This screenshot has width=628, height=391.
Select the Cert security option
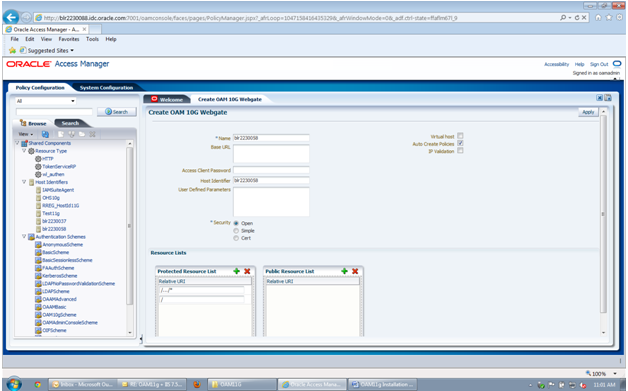click(236, 238)
